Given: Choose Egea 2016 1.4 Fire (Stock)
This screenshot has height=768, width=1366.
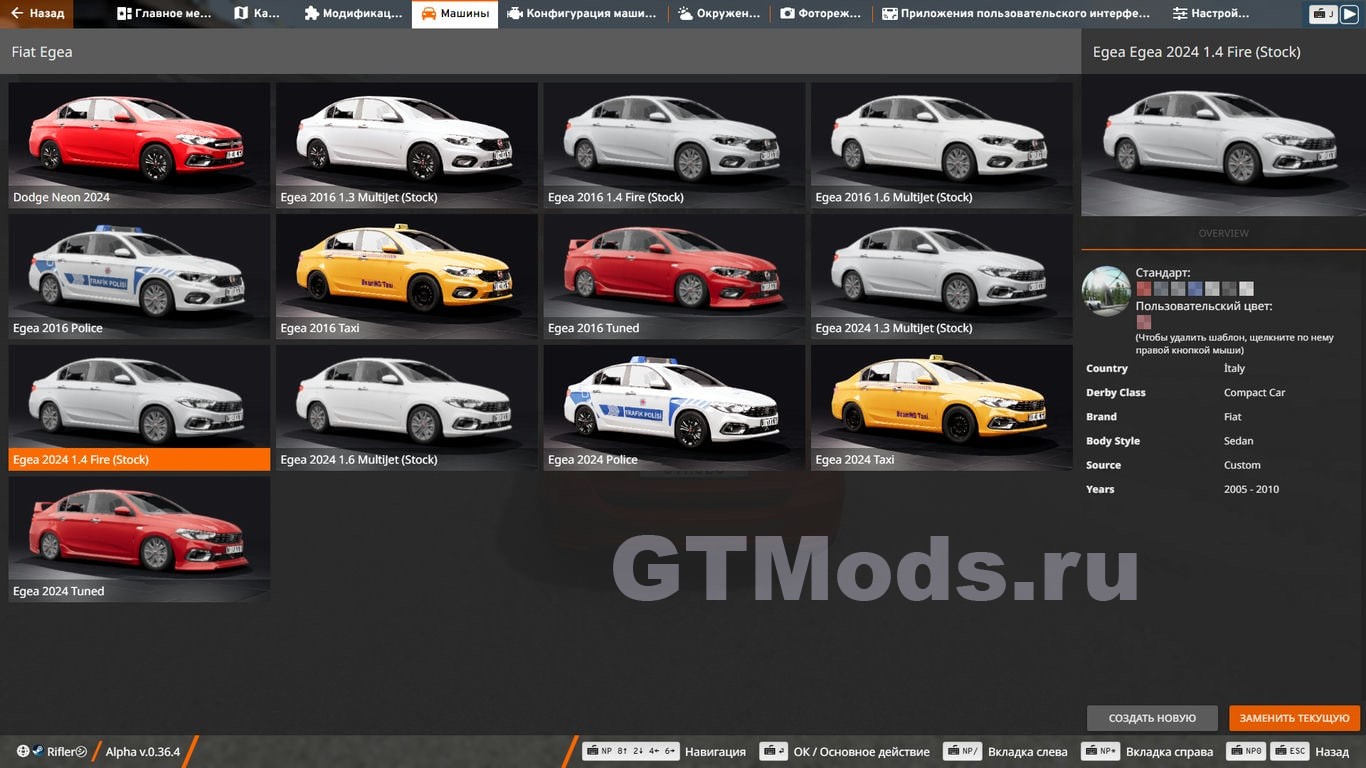Looking at the screenshot, I should (x=674, y=145).
